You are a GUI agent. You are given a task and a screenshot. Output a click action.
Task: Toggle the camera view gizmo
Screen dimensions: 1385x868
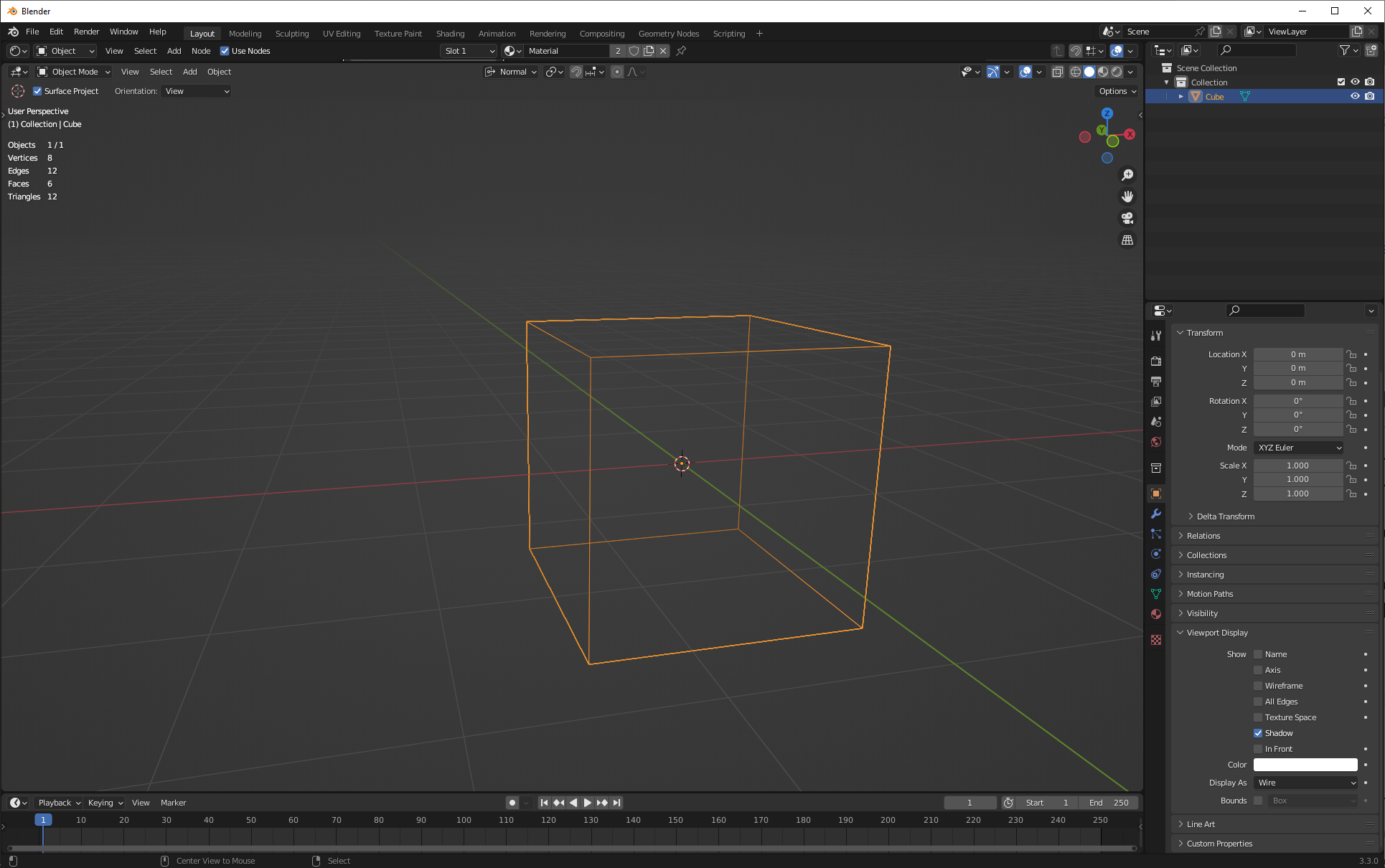point(1127,218)
